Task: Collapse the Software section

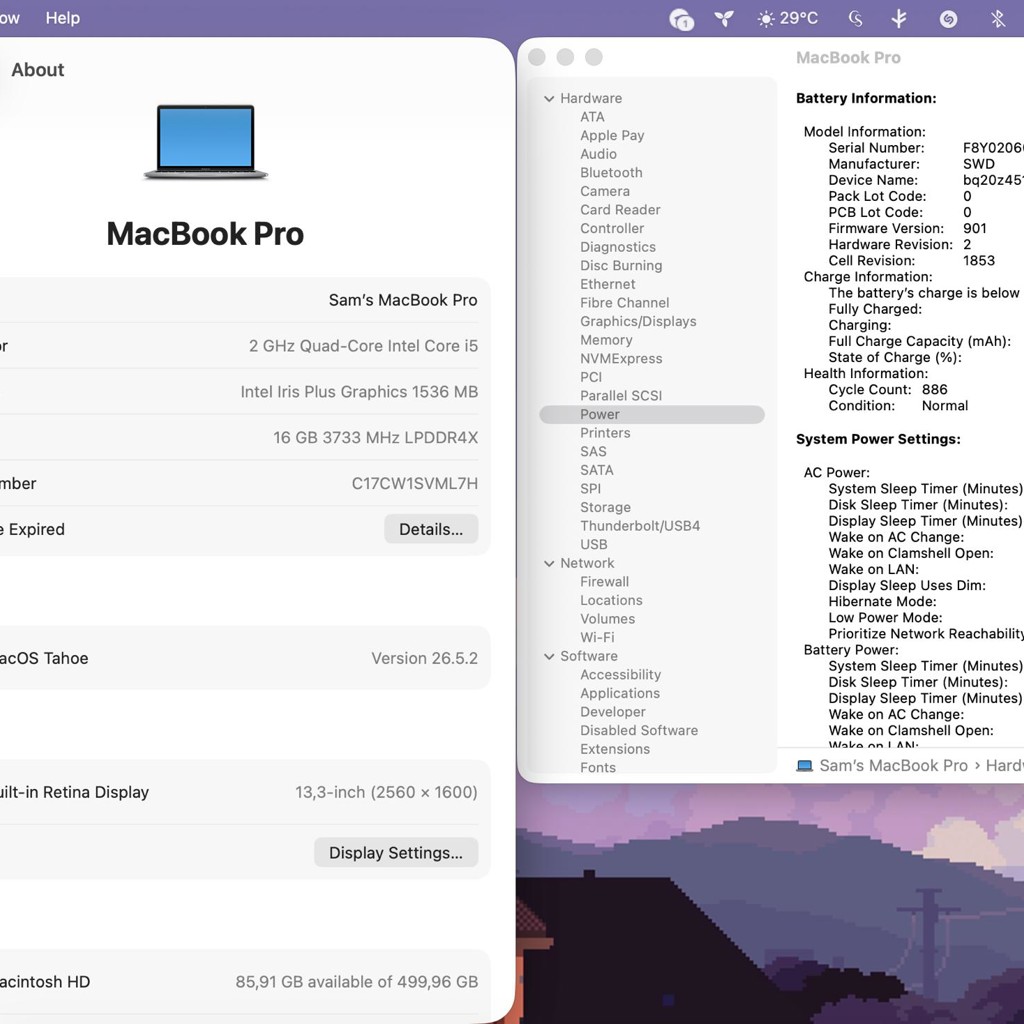Action: (549, 656)
